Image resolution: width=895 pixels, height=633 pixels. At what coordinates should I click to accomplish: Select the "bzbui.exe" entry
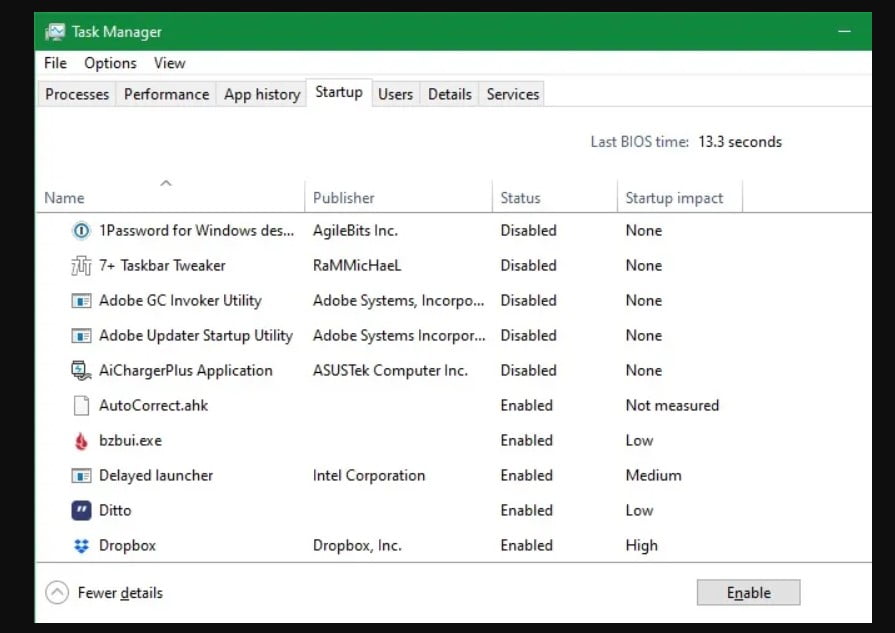[x=130, y=441]
